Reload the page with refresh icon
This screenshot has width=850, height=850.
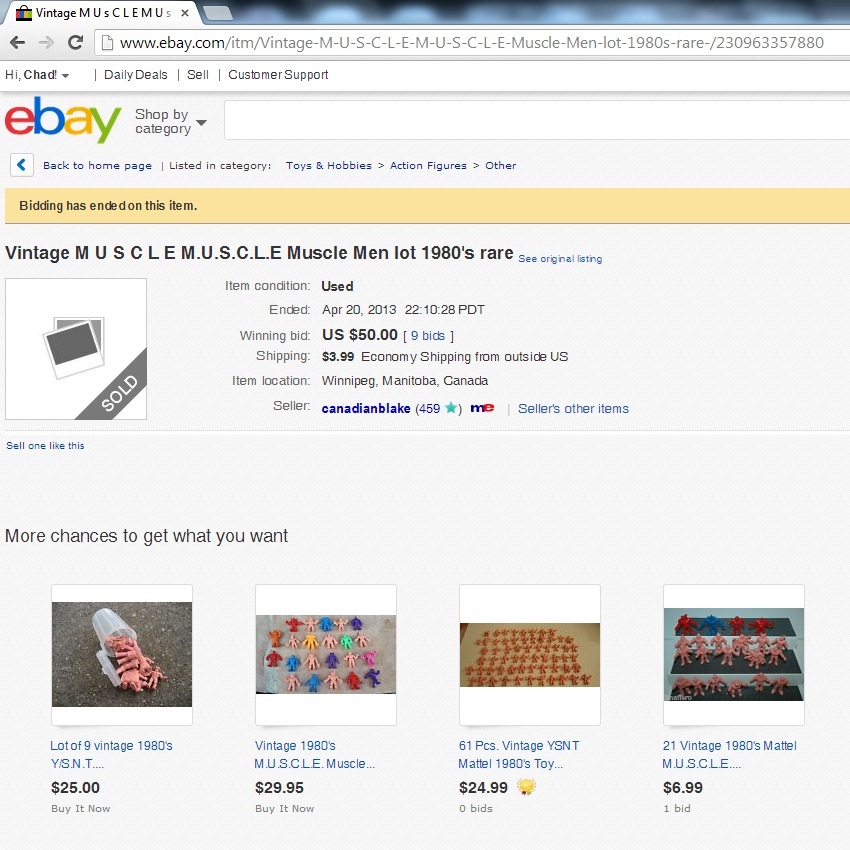click(75, 42)
